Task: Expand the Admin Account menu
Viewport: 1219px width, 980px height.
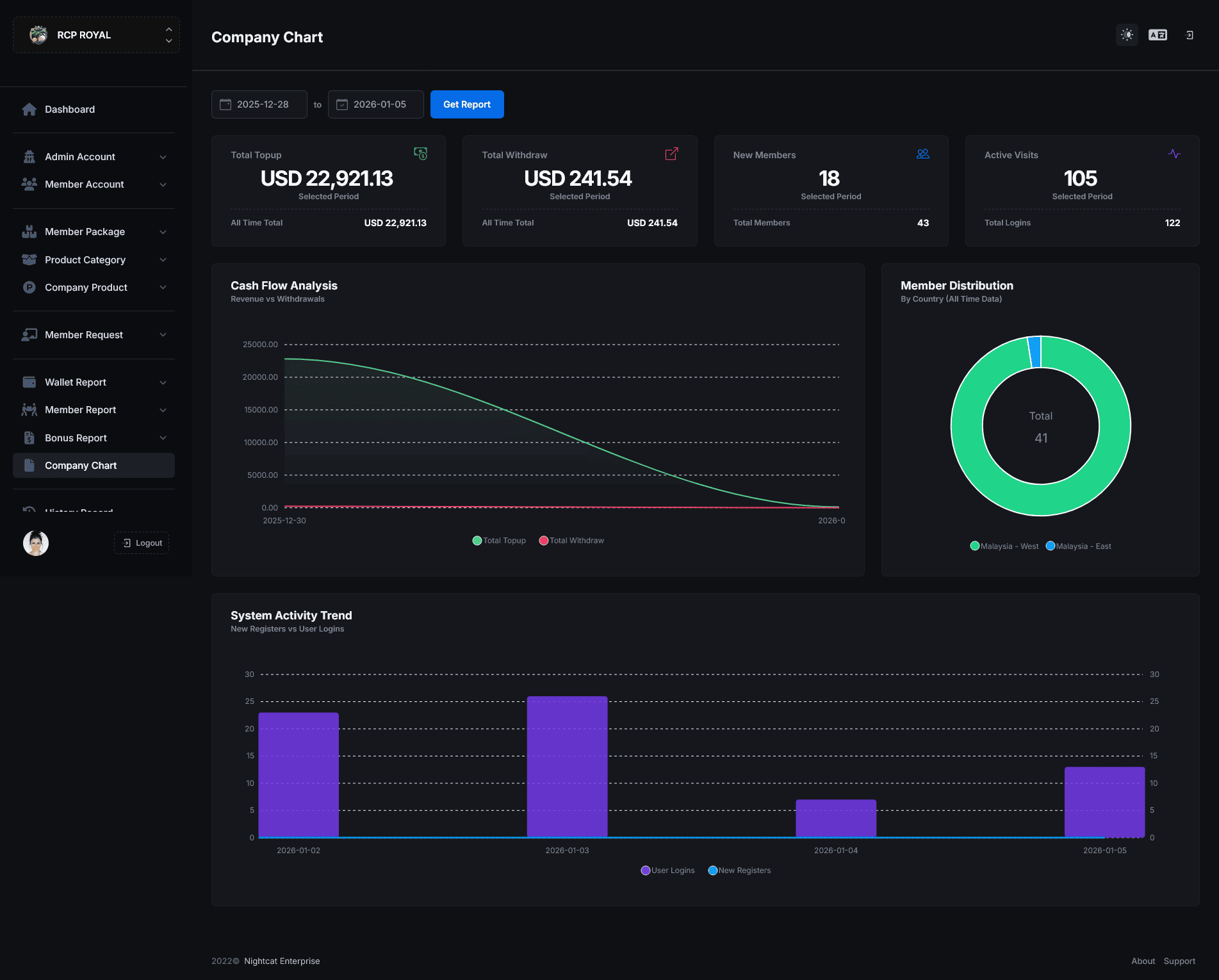Action: [x=94, y=157]
